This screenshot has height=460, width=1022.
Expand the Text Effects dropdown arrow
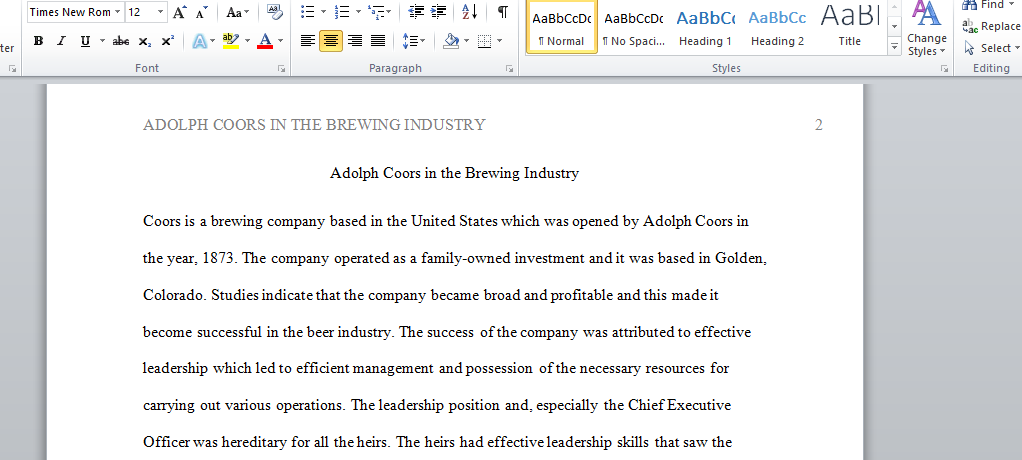(x=212, y=41)
